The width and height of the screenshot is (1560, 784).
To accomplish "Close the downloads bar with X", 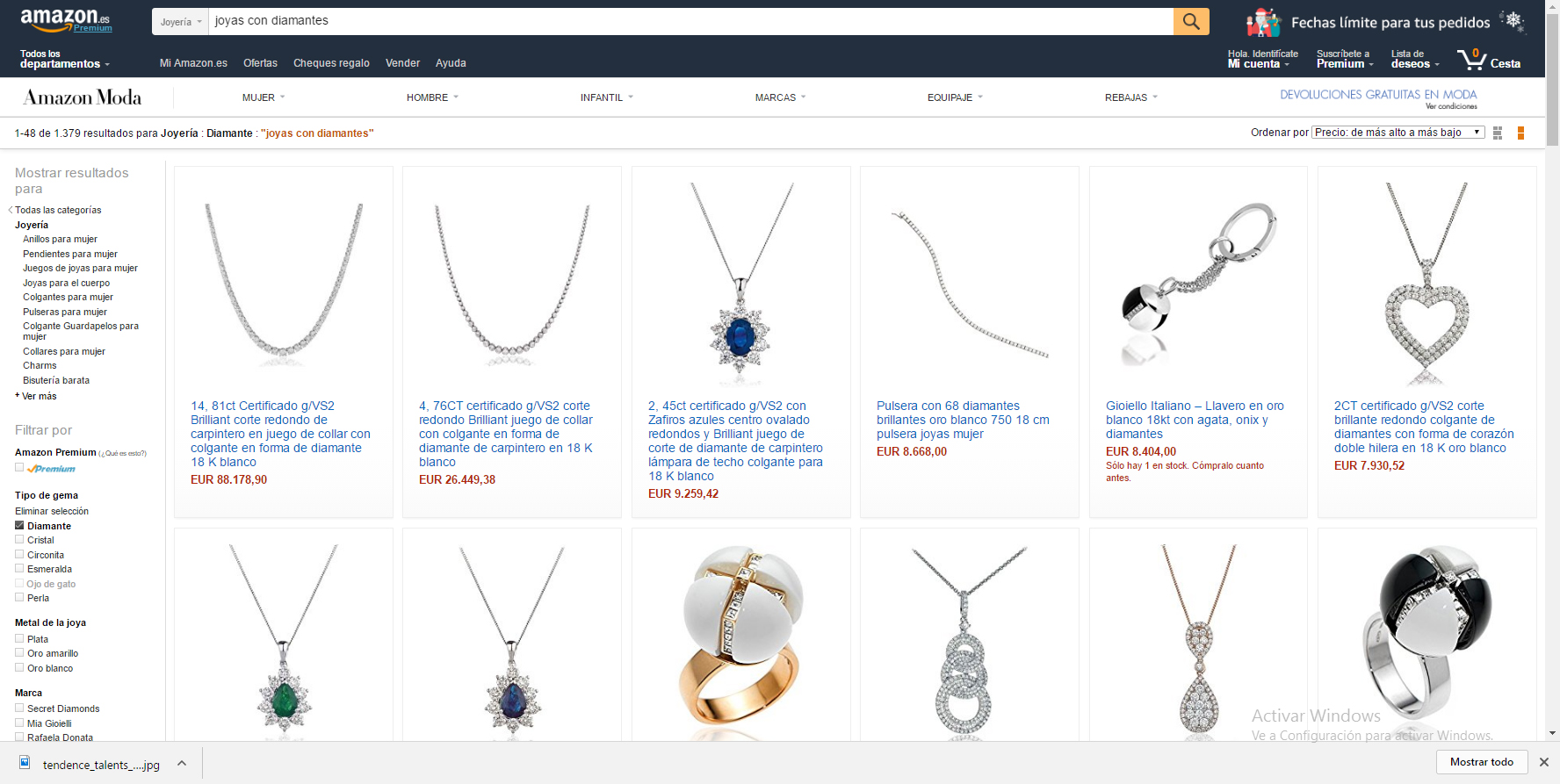I will [x=1544, y=762].
